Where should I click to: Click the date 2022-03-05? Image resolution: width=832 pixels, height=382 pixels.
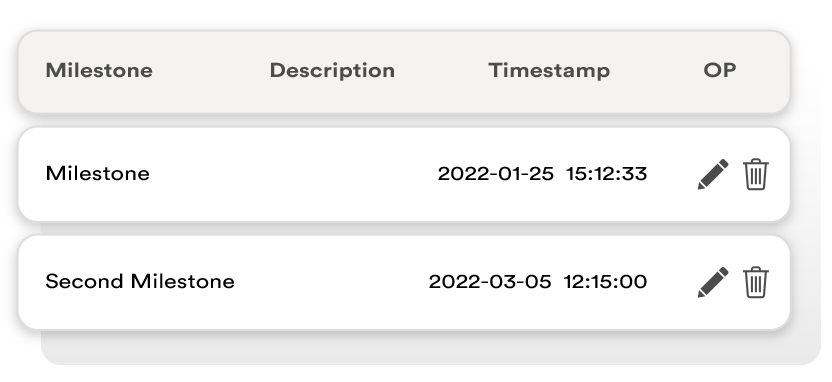[490, 281]
